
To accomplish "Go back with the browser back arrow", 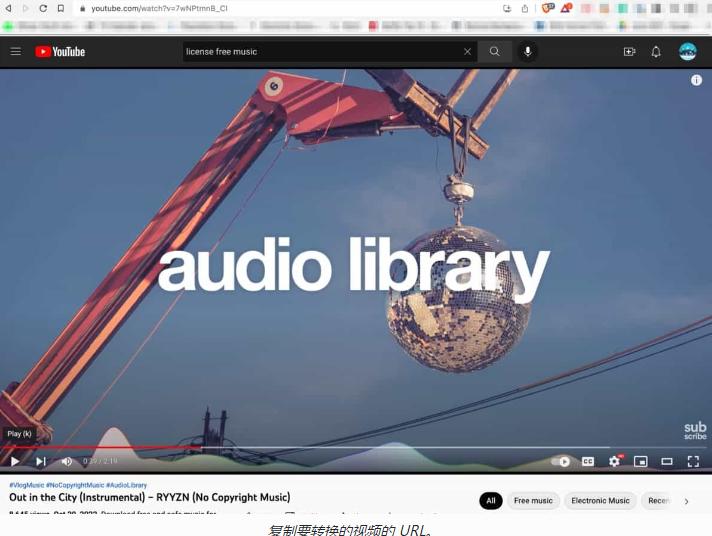I will click(x=8, y=8).
